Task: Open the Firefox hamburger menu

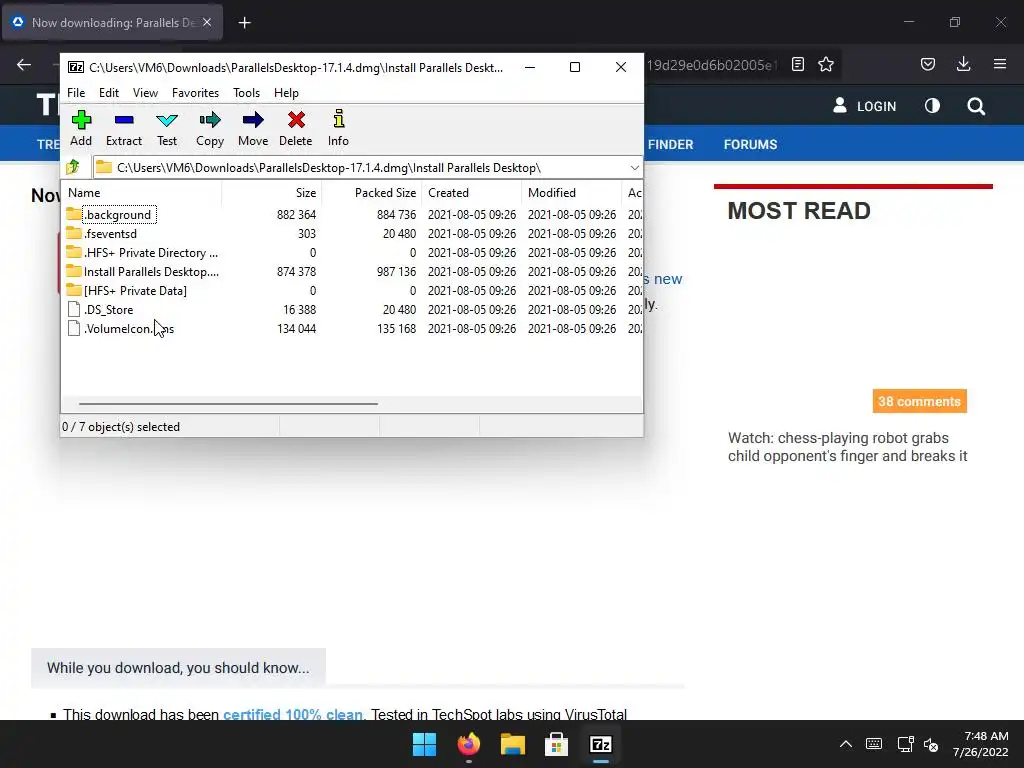Action: pos(1000,64)
